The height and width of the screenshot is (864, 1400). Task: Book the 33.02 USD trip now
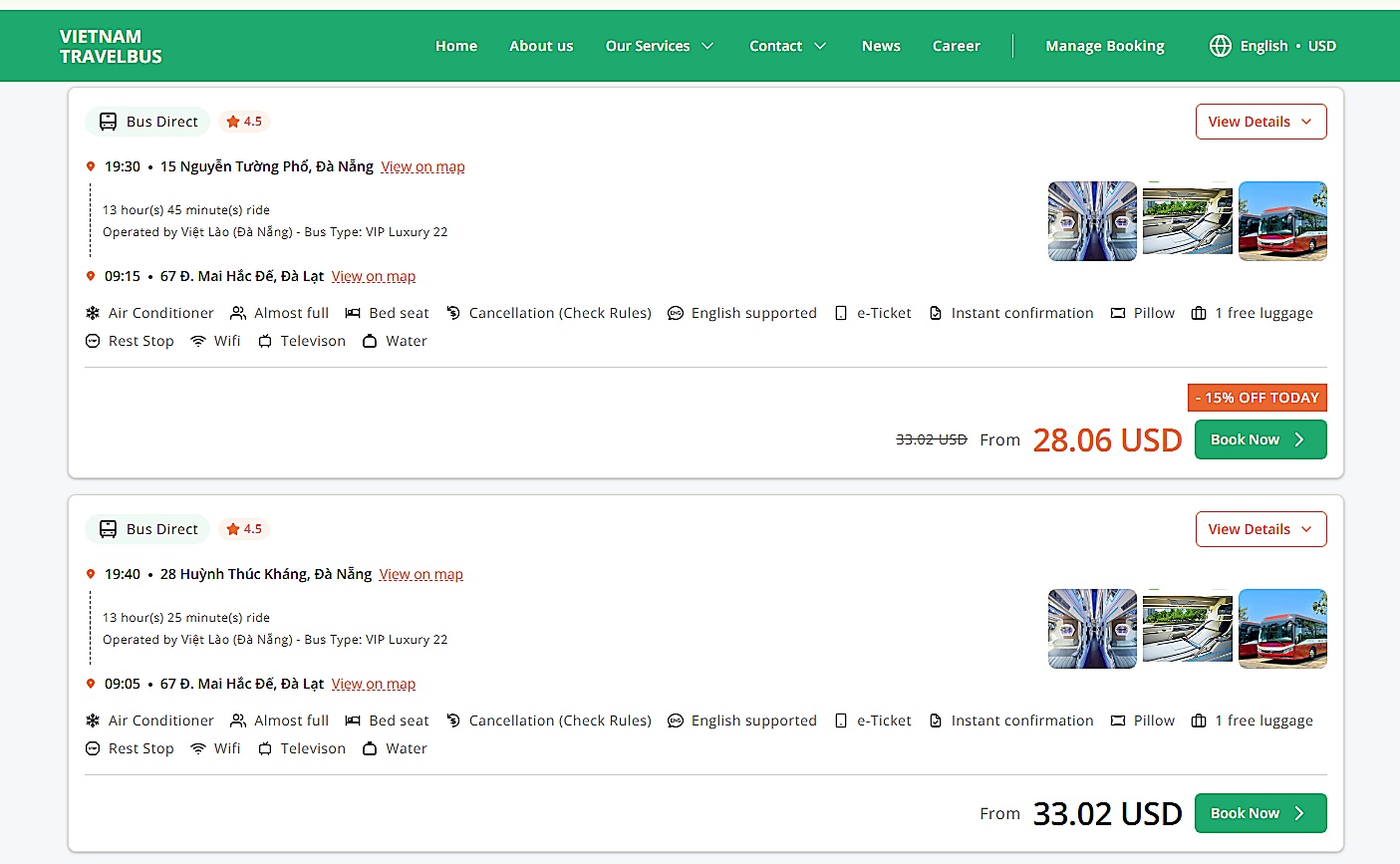[x=1260, y=813]
